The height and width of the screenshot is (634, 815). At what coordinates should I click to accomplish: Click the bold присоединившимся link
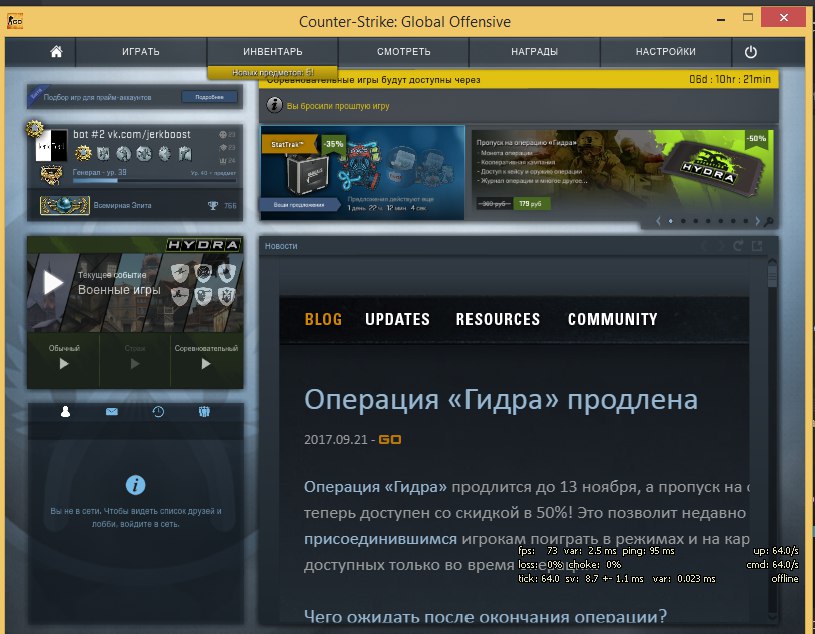[380, 539]
